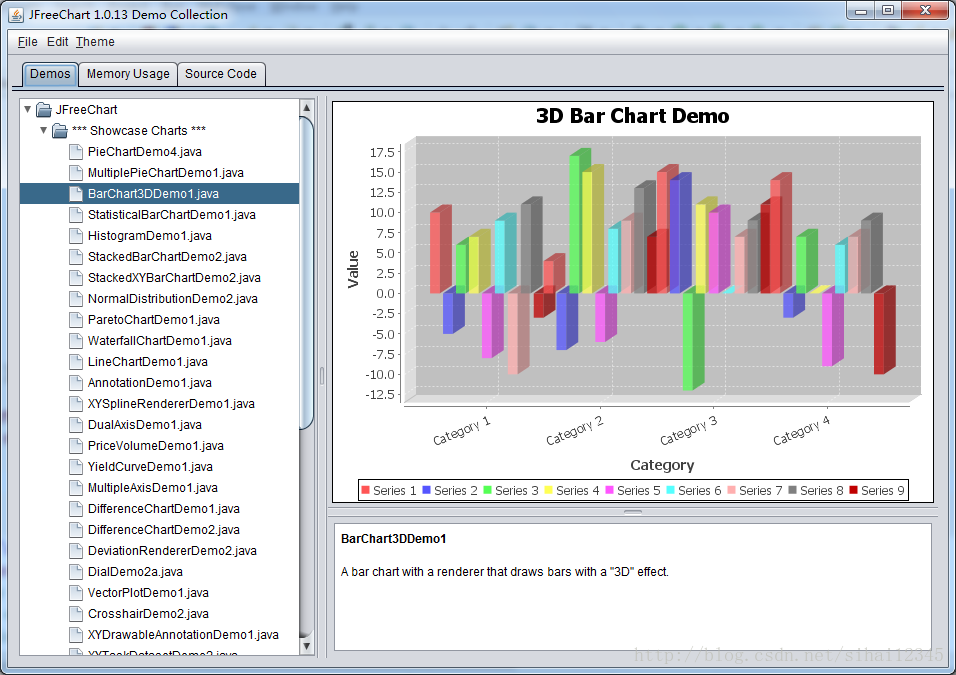Click the horizontal split pane divider handle

click(633, 512)
